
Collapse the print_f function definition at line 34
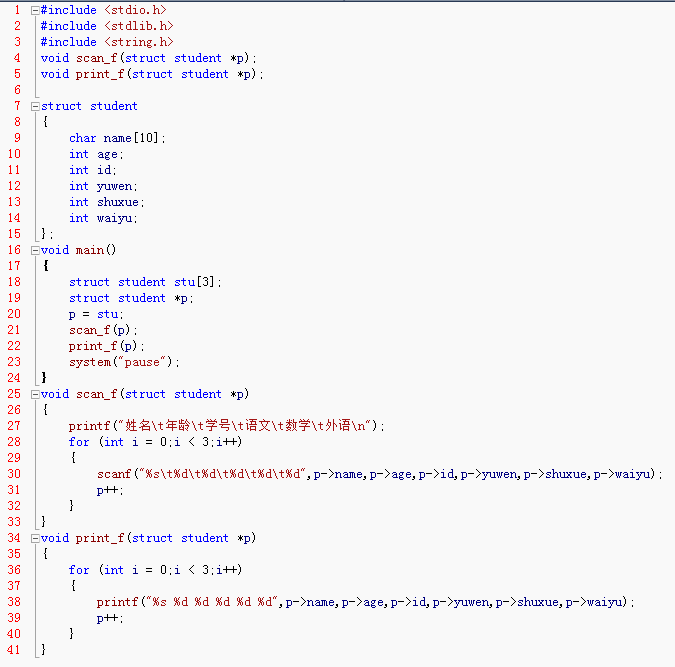coord(35,538)
